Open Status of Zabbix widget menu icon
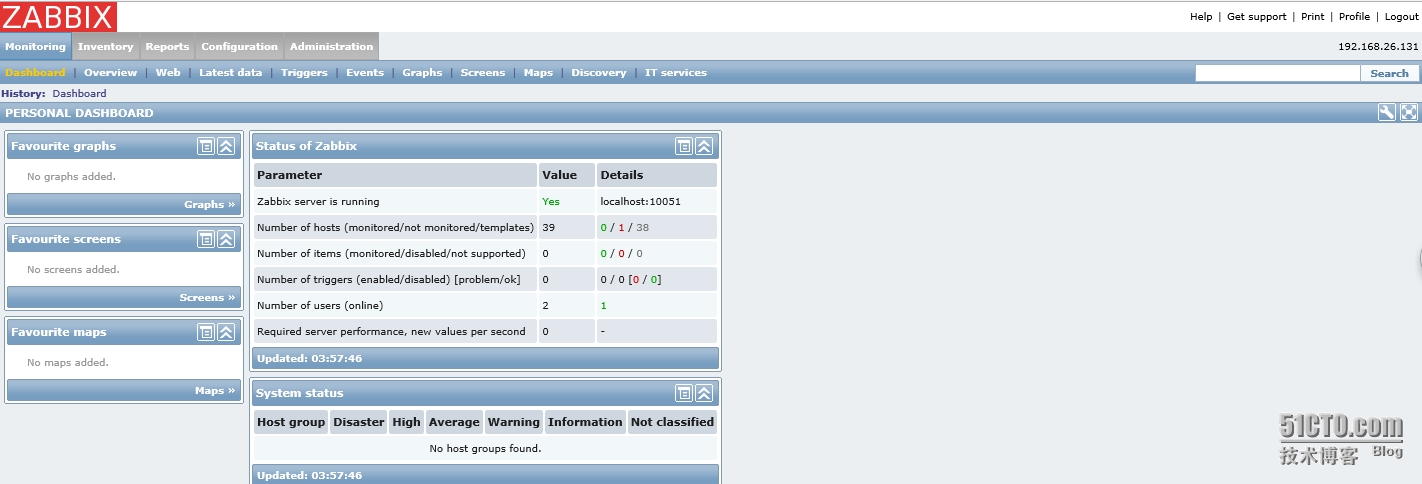 [x=684, y=146]
